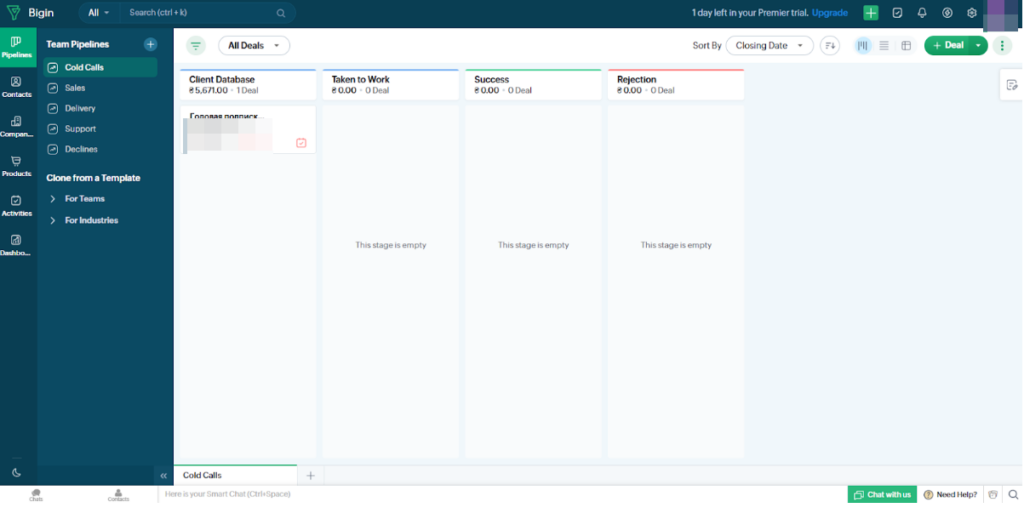Screen dimensions: 1024x525
Task: Click the global search field
Action: tap(200, 13)
